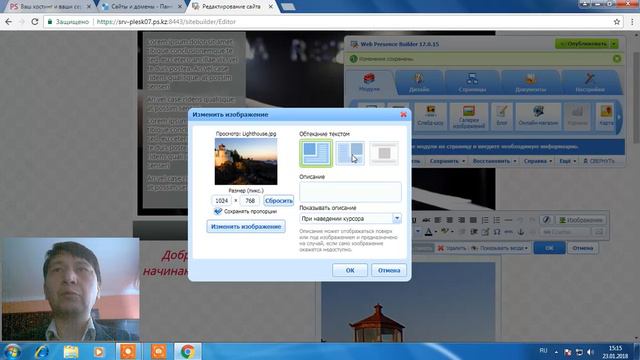Click strikethrough icon in text editor toolbar

(426, 220)
